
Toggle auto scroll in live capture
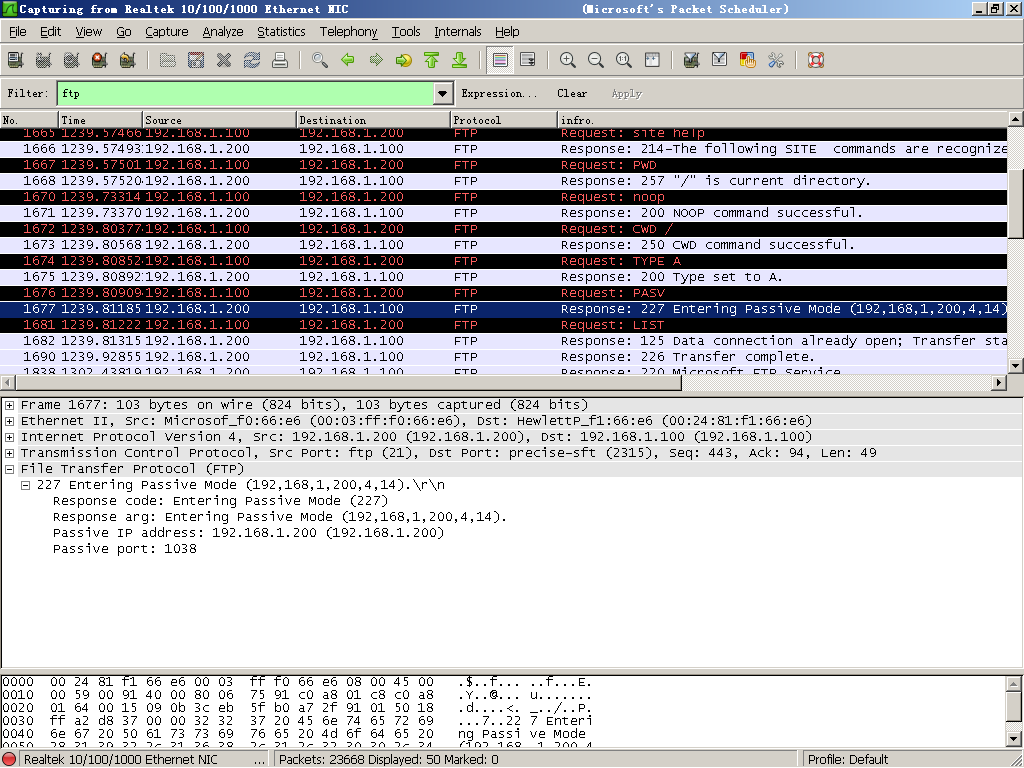pyautogui.click(x=528, y=60)
